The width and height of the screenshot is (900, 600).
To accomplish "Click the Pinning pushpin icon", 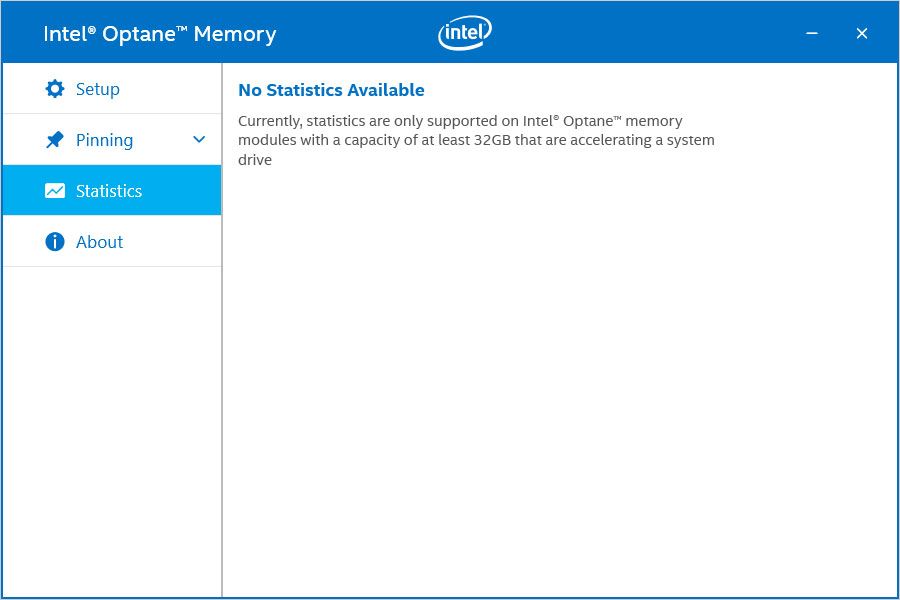I will click(55, 140).
